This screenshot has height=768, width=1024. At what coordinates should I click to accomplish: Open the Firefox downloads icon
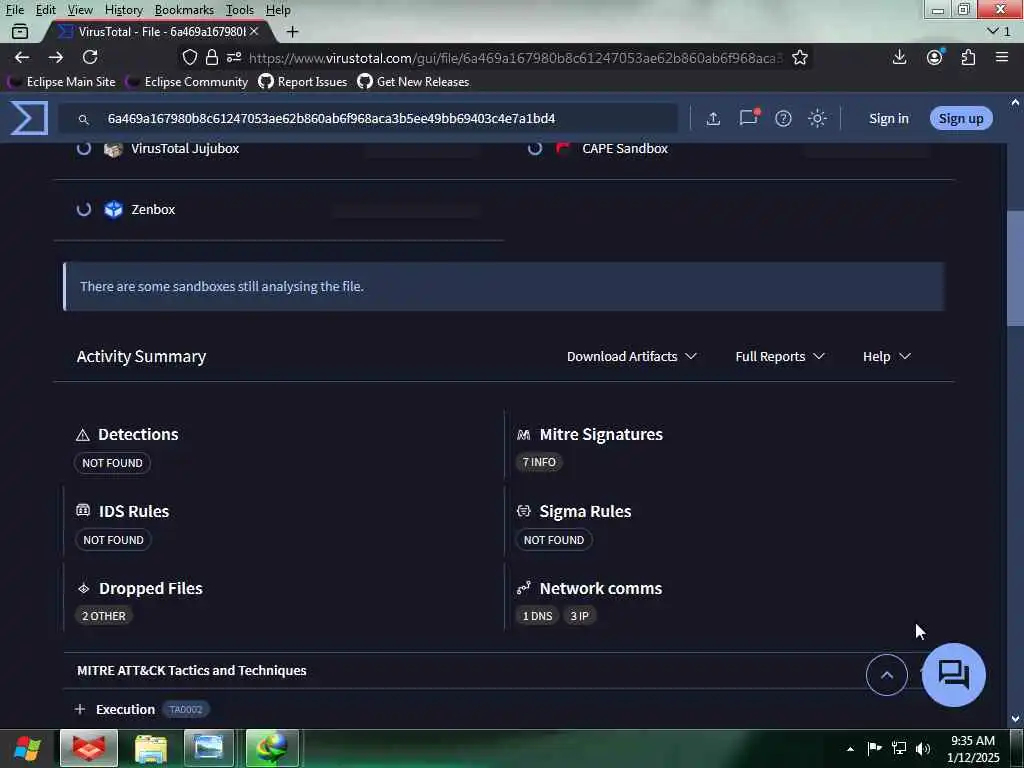(899, 57)
